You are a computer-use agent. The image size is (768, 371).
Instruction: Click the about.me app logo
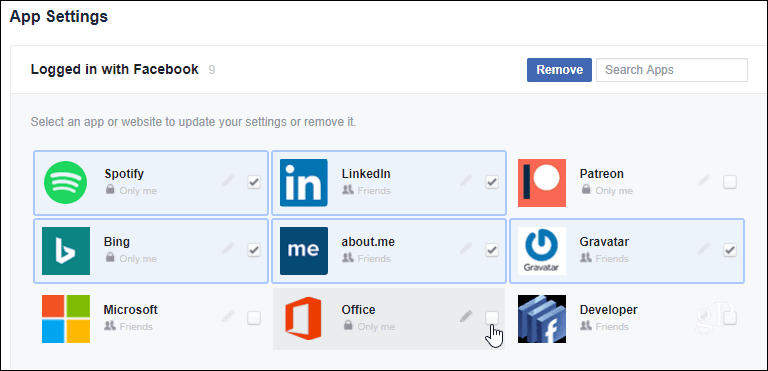tap(304, 251)
